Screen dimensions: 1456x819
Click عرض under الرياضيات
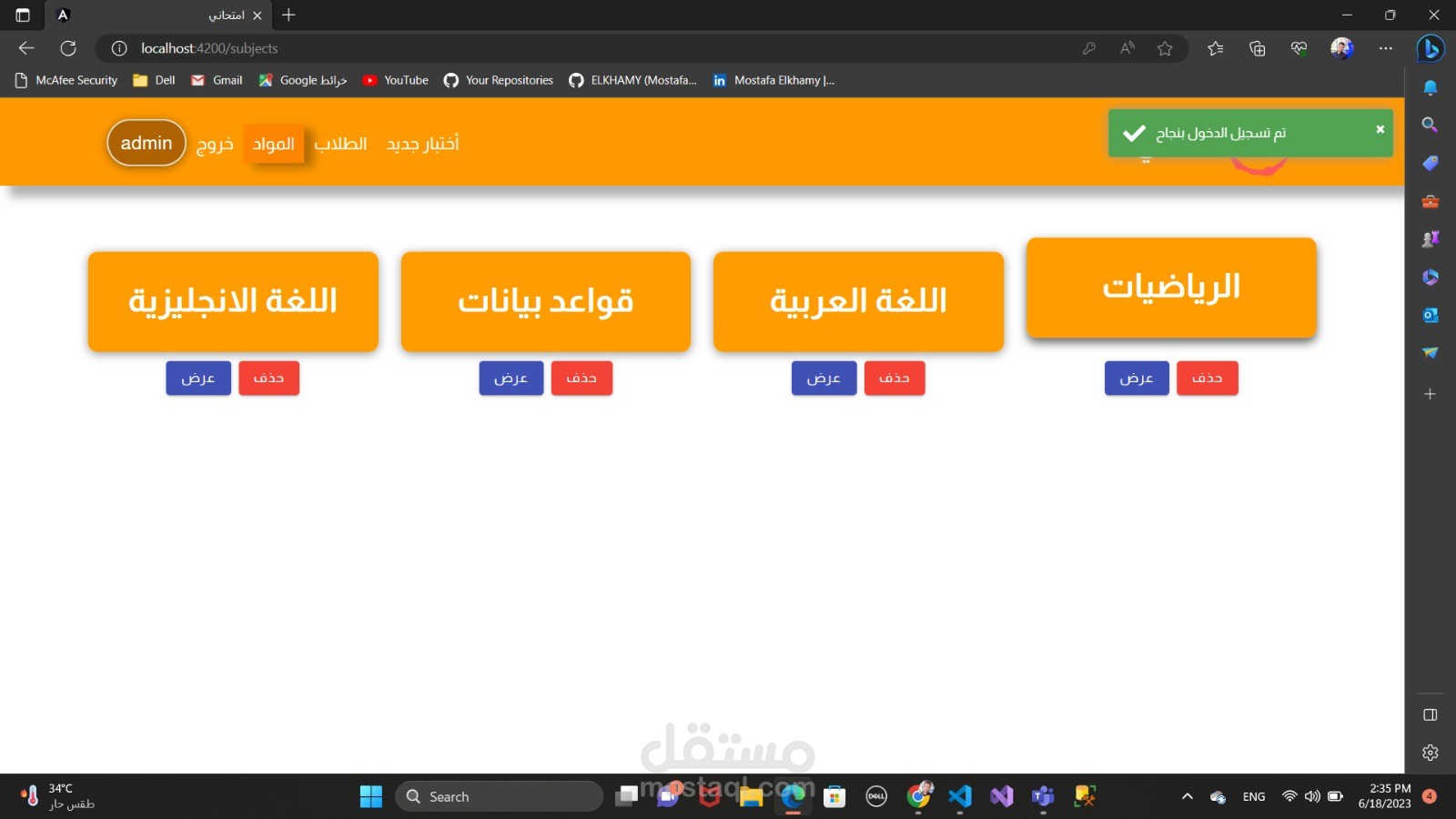point(1137,378)
